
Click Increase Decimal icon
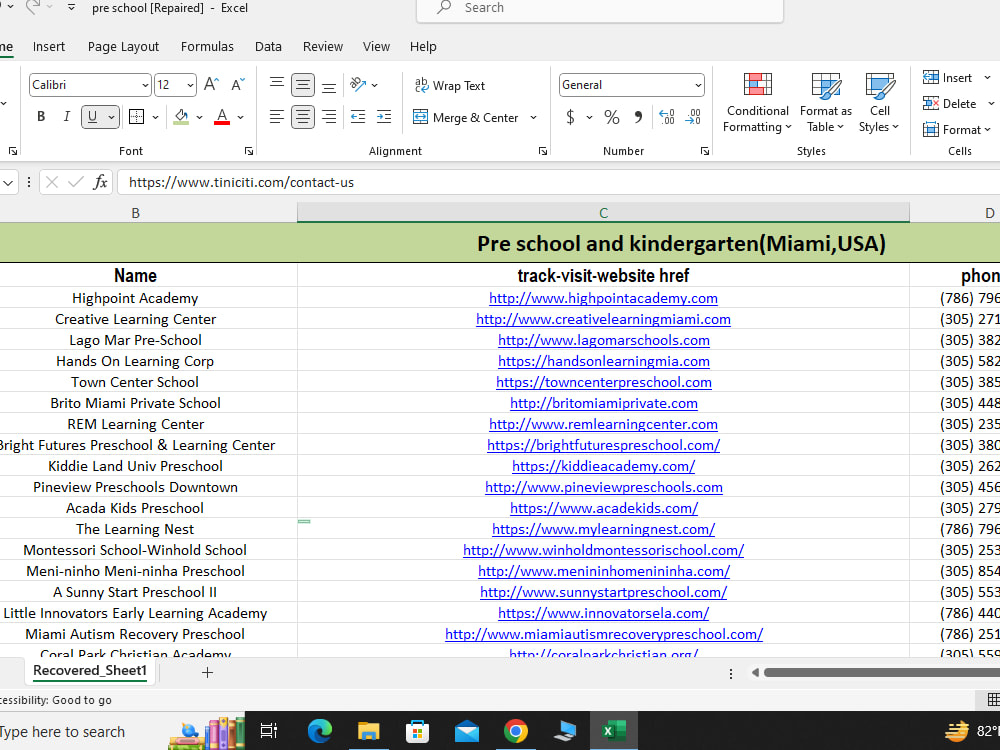[667, 117]
